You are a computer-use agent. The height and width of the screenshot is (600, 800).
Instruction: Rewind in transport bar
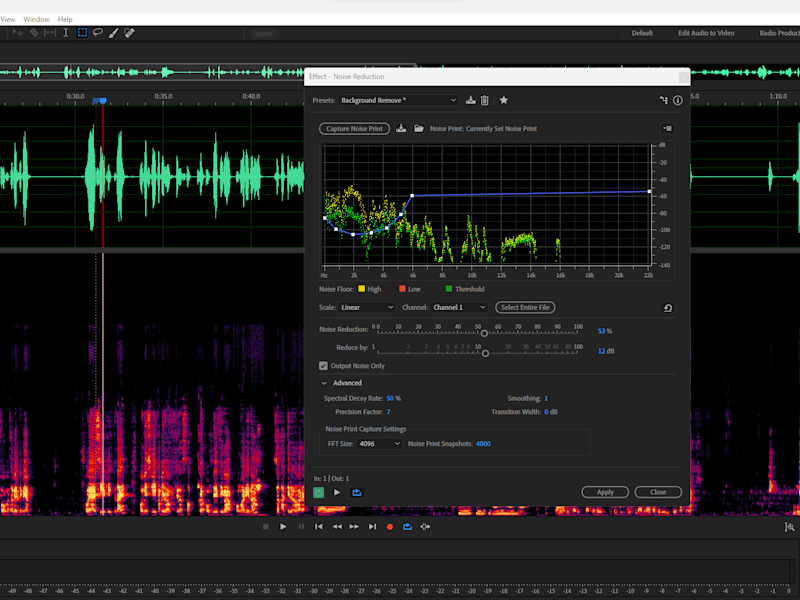click(337, 527)
